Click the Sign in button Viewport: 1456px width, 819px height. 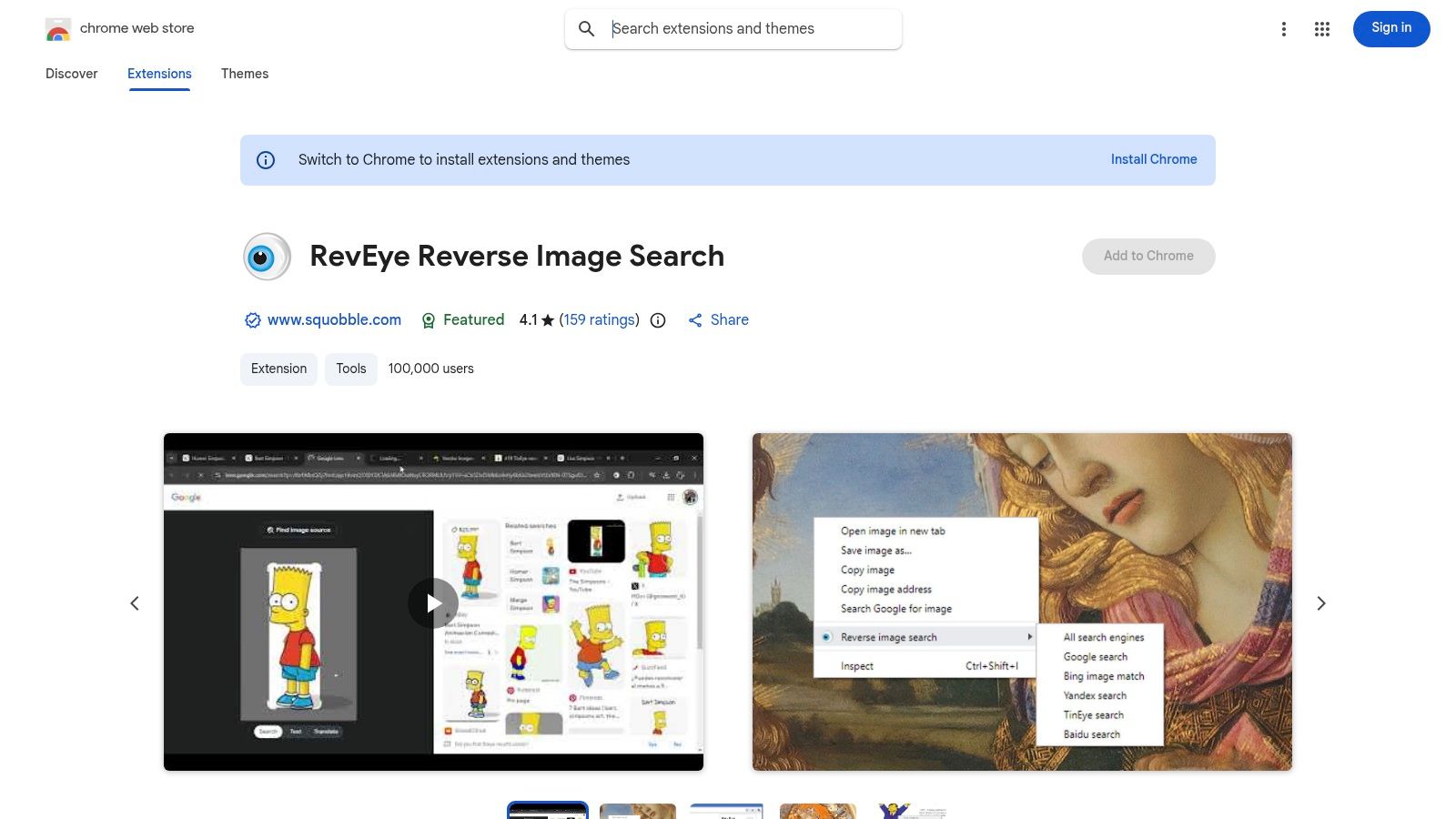click(1391, 28)
